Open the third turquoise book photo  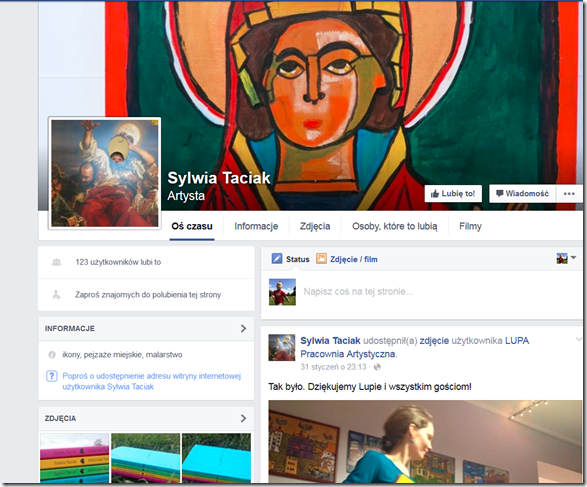click(x=216, y=458)
